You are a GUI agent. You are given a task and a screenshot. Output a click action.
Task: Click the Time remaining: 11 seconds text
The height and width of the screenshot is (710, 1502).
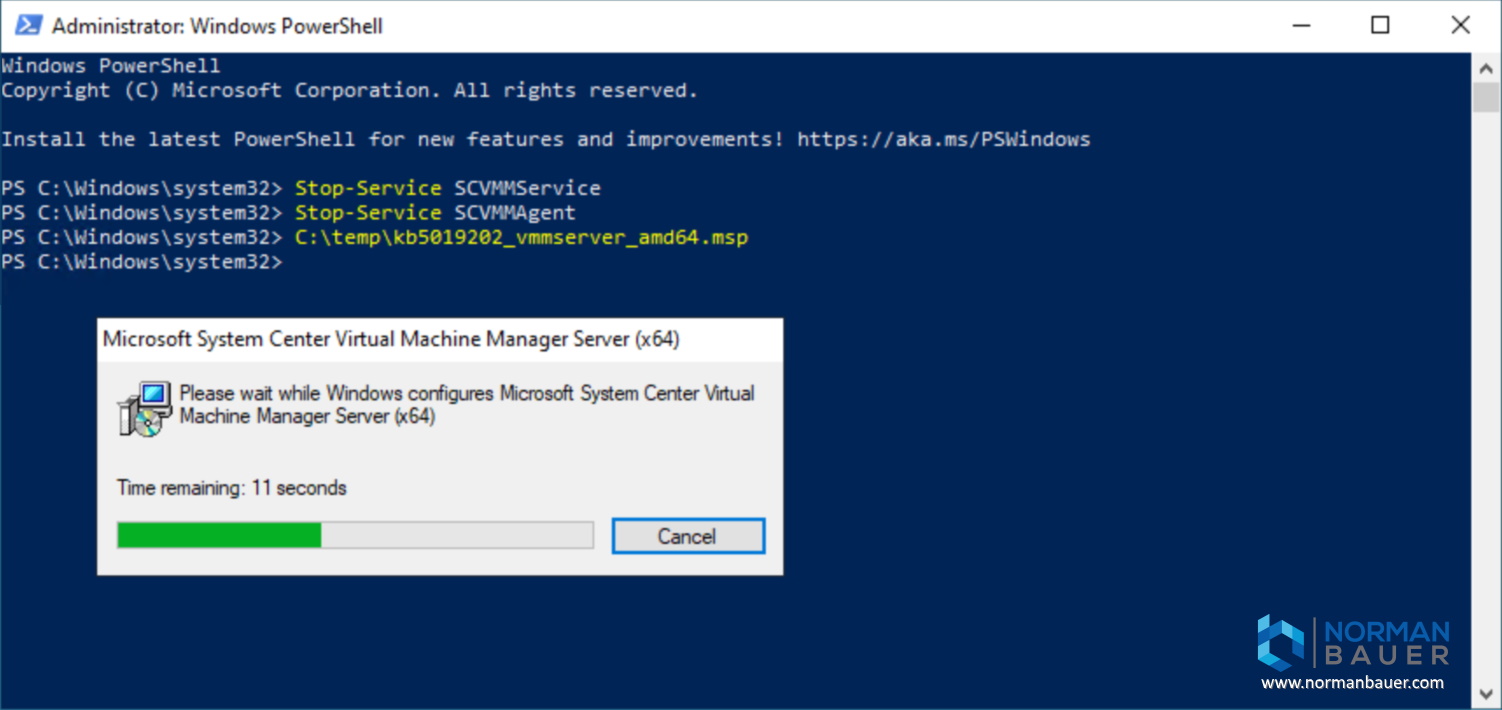click(x=232, y=488)
